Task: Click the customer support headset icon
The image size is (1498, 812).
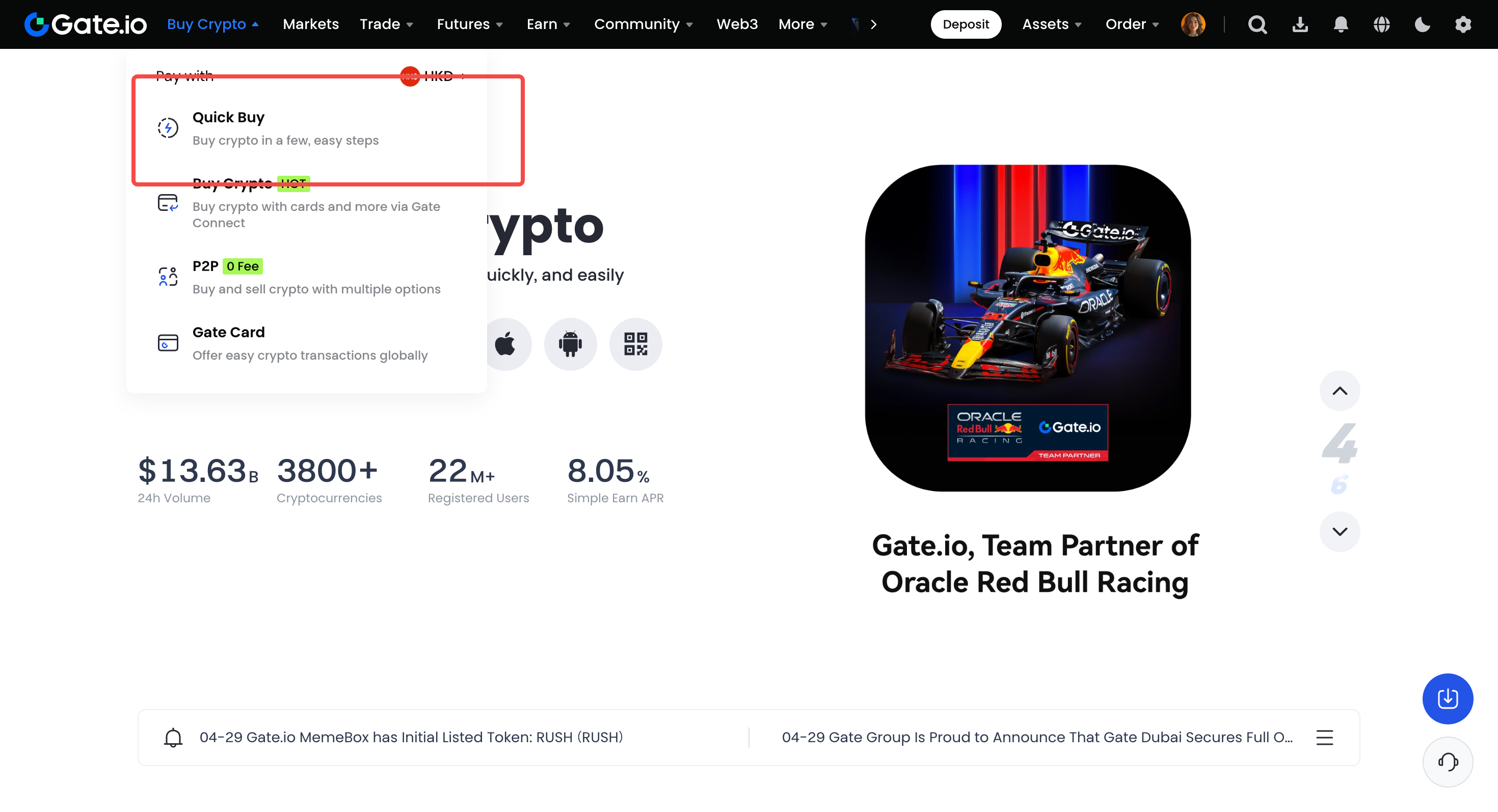Action: click(x=1447, y=762)
